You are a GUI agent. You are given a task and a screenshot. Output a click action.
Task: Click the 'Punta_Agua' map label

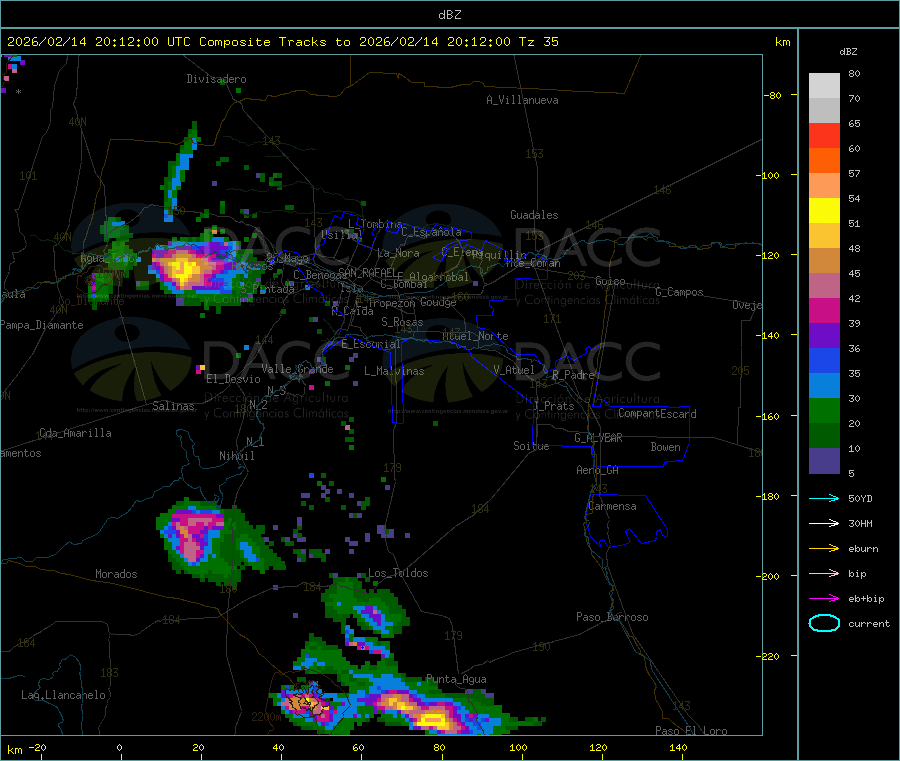click(456, 679)
